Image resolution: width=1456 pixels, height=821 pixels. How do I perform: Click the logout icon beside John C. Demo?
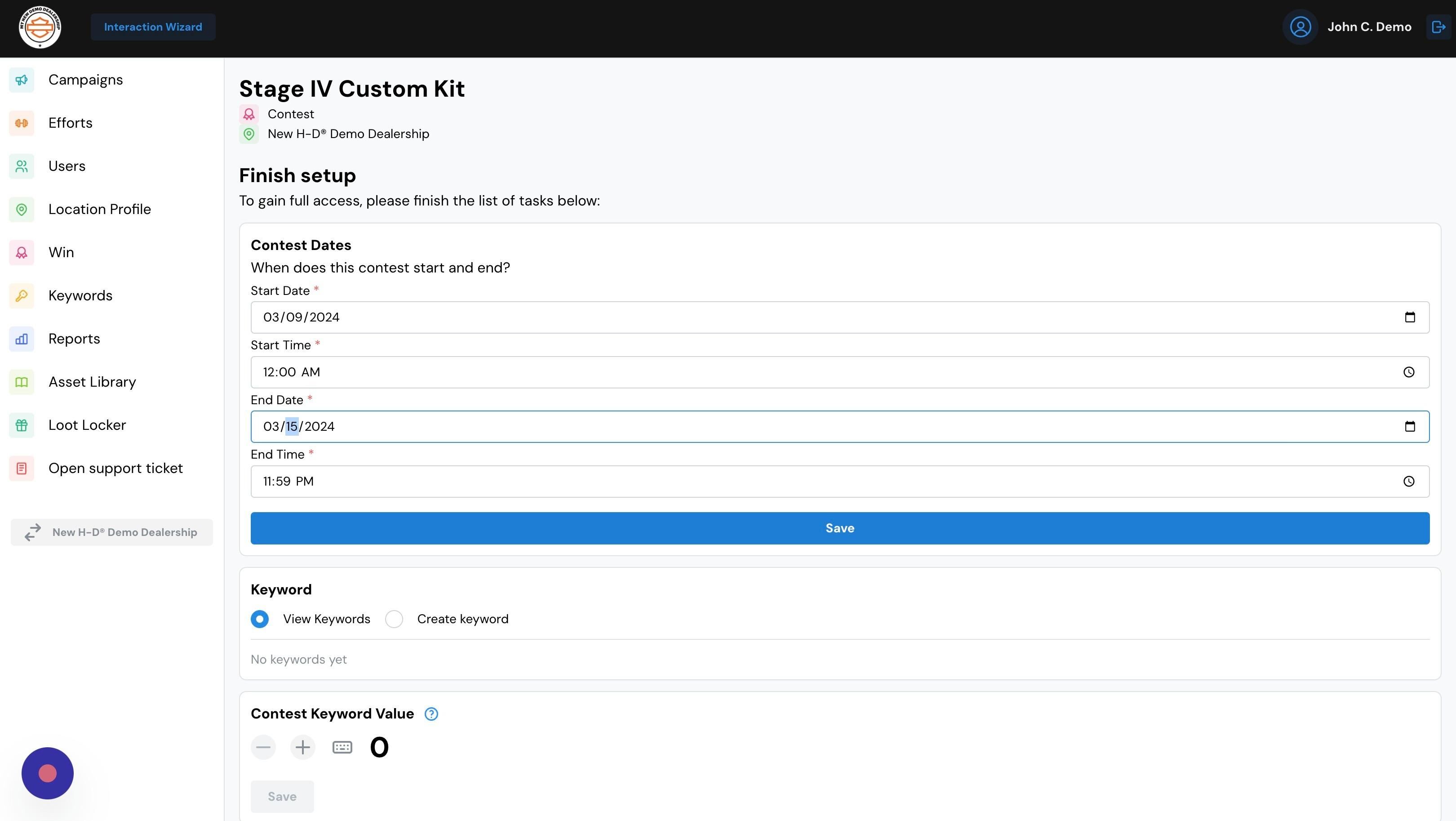[x=1438, y=27]
